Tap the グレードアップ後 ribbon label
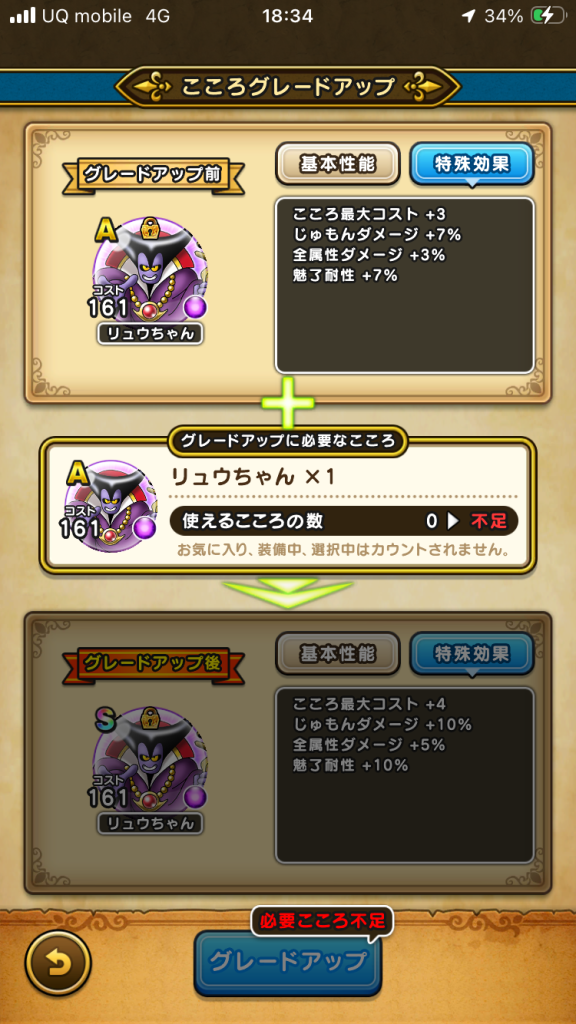Viewport: 576px width, 1024px height. click(153, 664)
